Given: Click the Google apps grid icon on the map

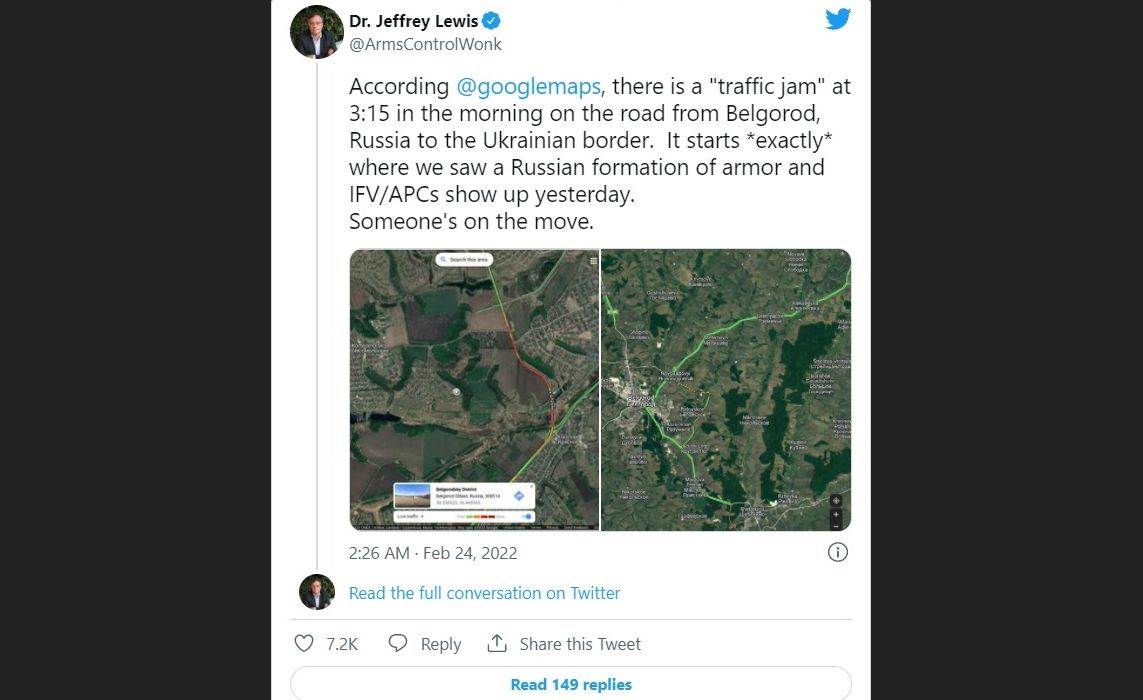Looking at the screenshot, I should pos(593,261).
